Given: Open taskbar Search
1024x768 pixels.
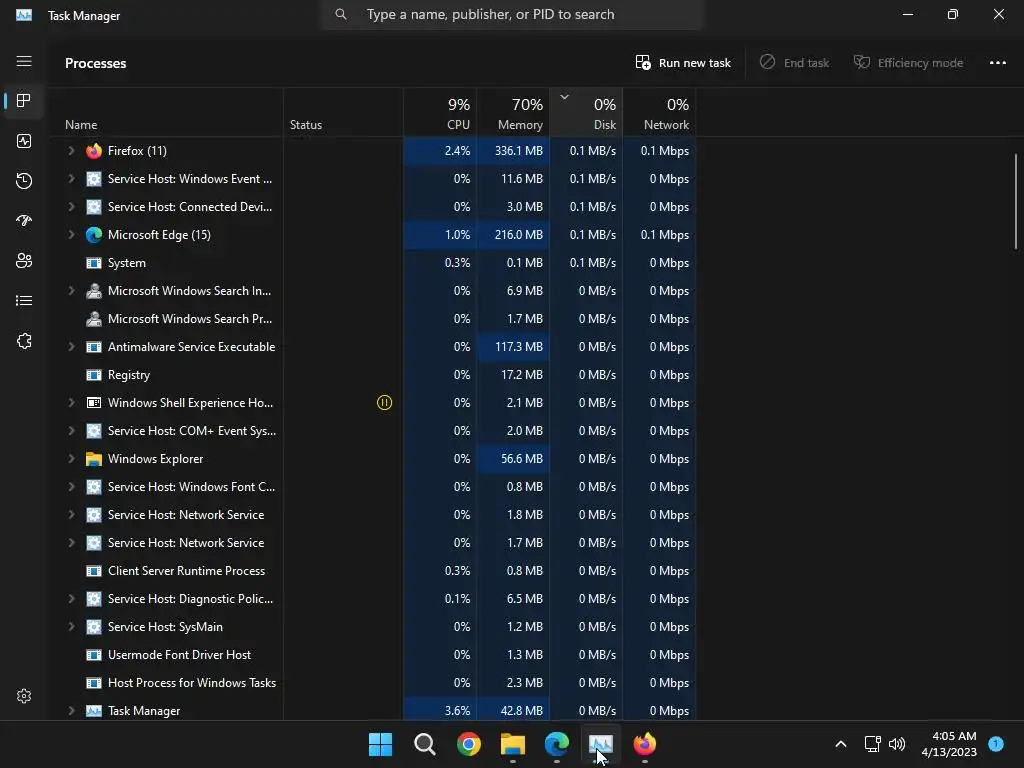Looking at the screenshot, I should click(x=424, y=744).
